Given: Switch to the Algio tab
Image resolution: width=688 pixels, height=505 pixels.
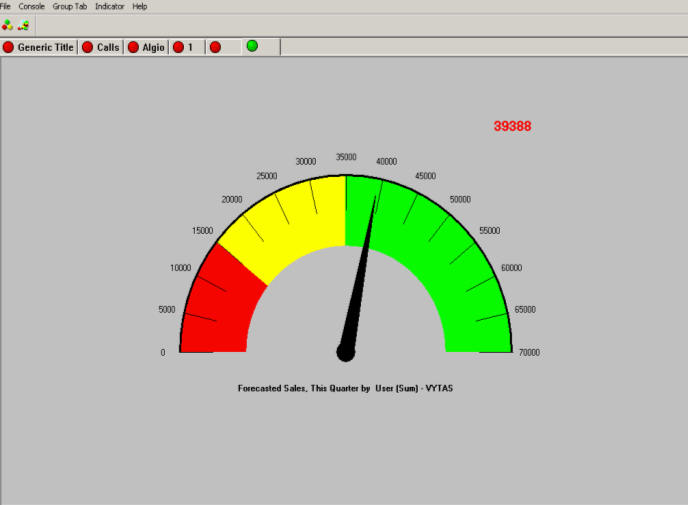Looking at the screenshot, I should (x=147, y=47).
